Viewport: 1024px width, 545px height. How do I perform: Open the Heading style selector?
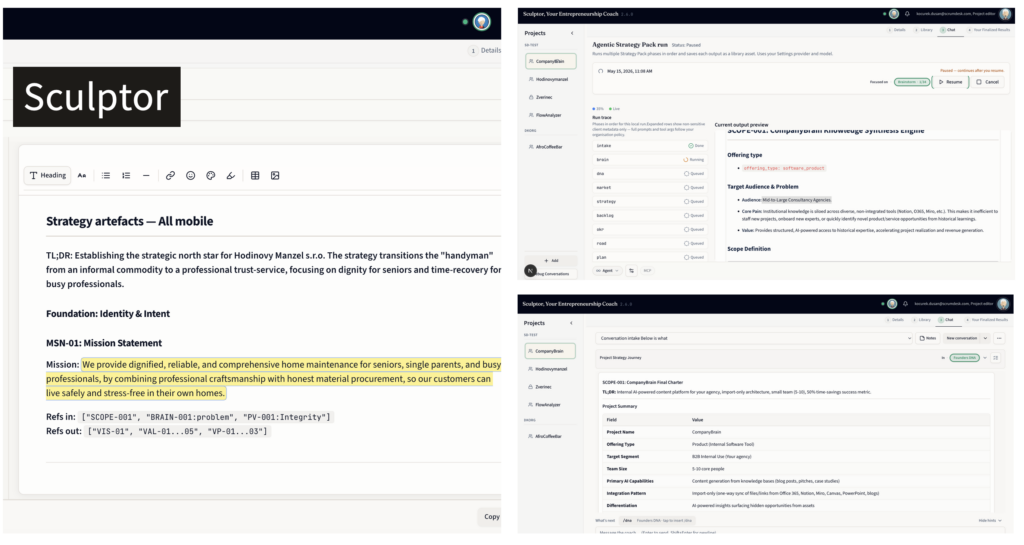tap(48, 176)
